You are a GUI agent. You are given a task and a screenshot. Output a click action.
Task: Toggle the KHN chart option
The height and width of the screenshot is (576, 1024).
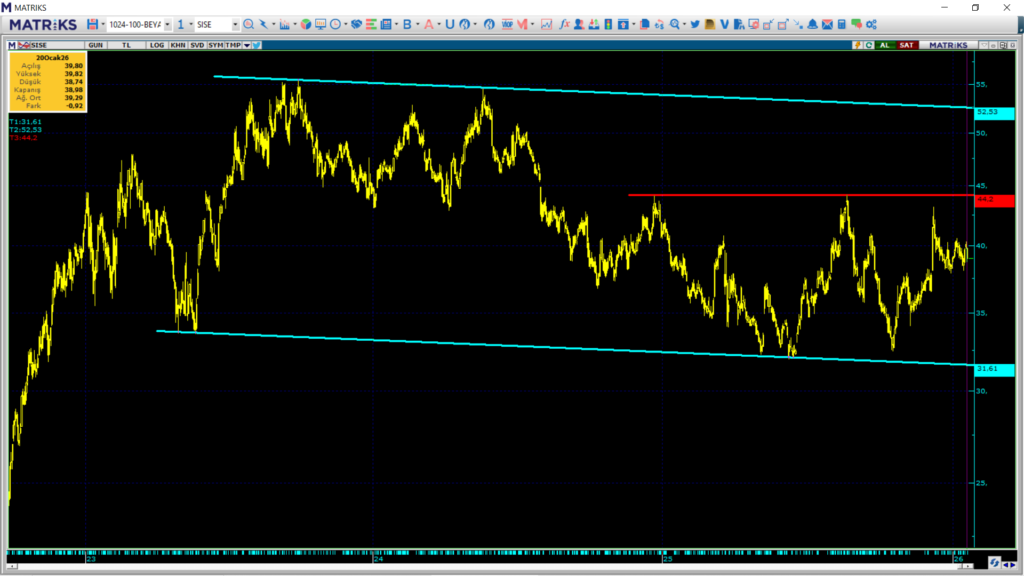(177, 45)
